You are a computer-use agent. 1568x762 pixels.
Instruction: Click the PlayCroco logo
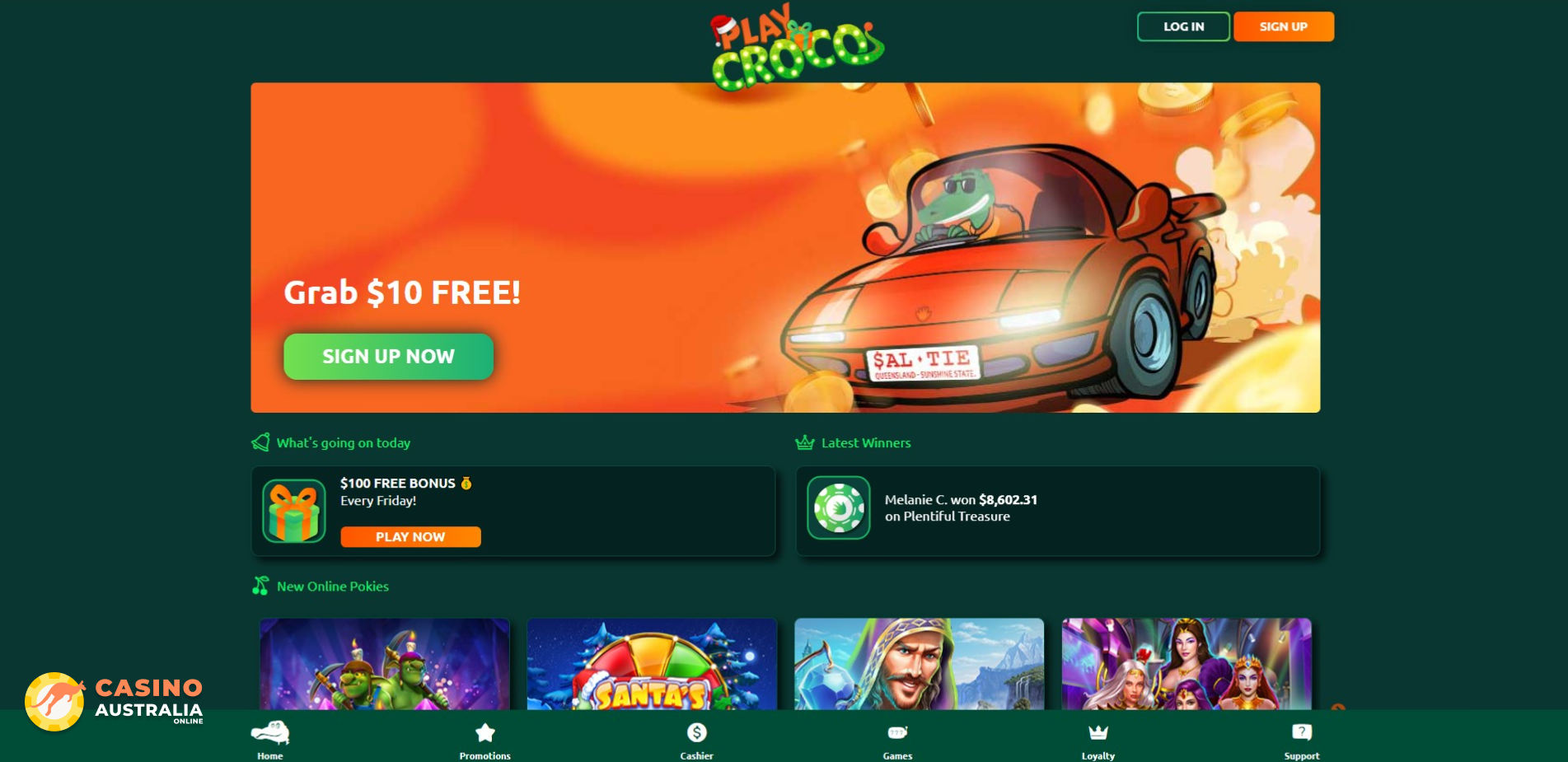point(797,46)
